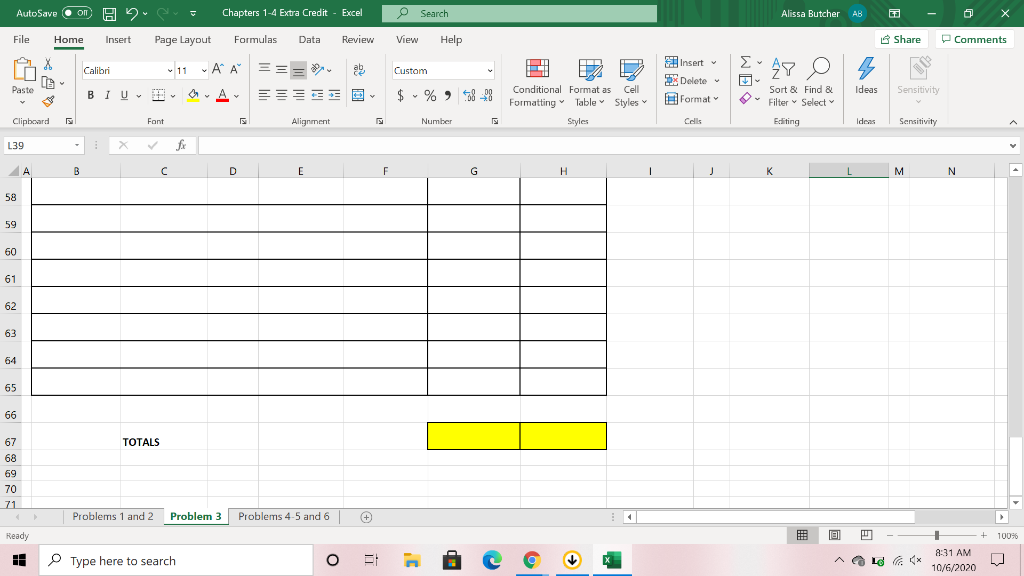Select the Review tab
Image resolution: width=1024 pixels, height=576 pixels.
pyautogui.click(x=358, y=39)
